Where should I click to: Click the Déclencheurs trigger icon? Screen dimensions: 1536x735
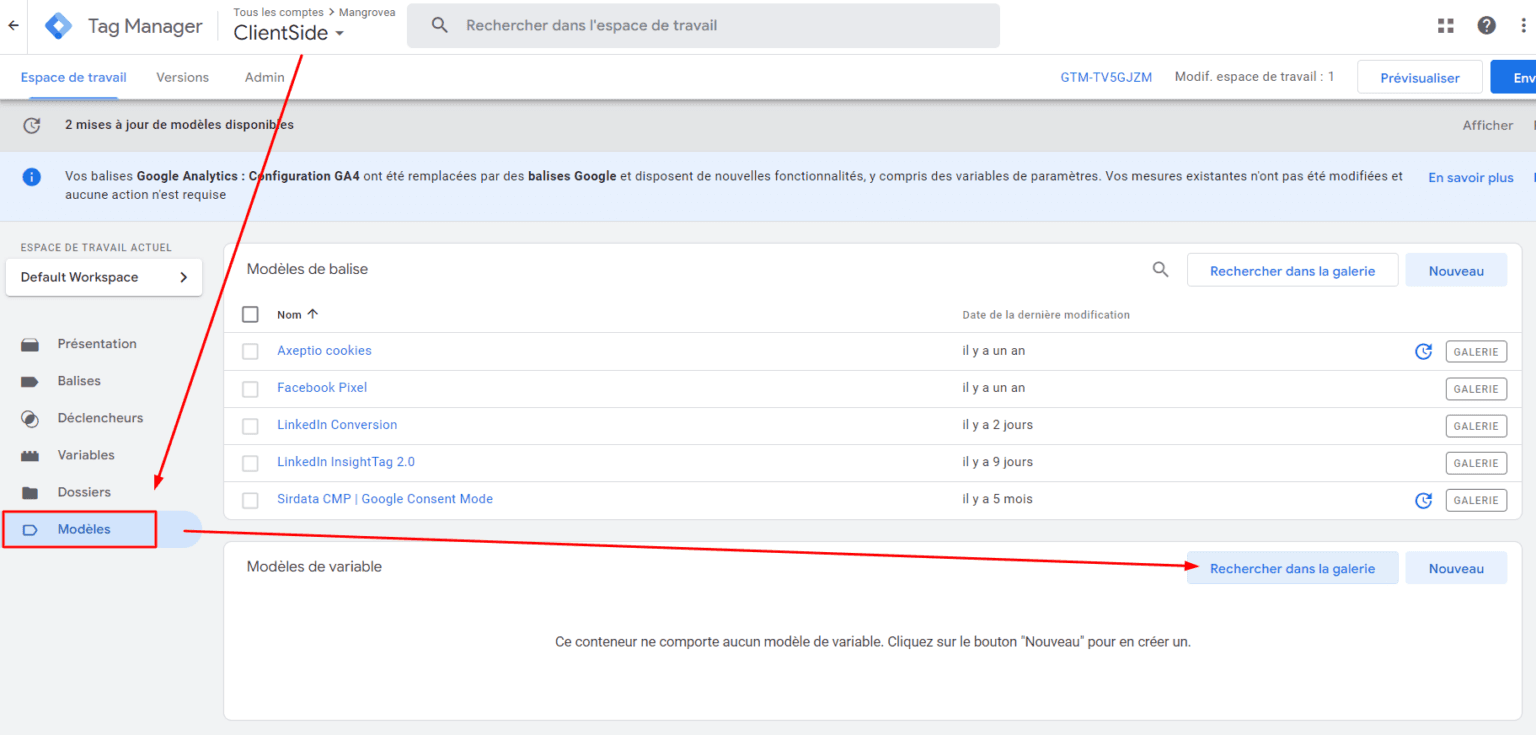(x=30, y=419)
